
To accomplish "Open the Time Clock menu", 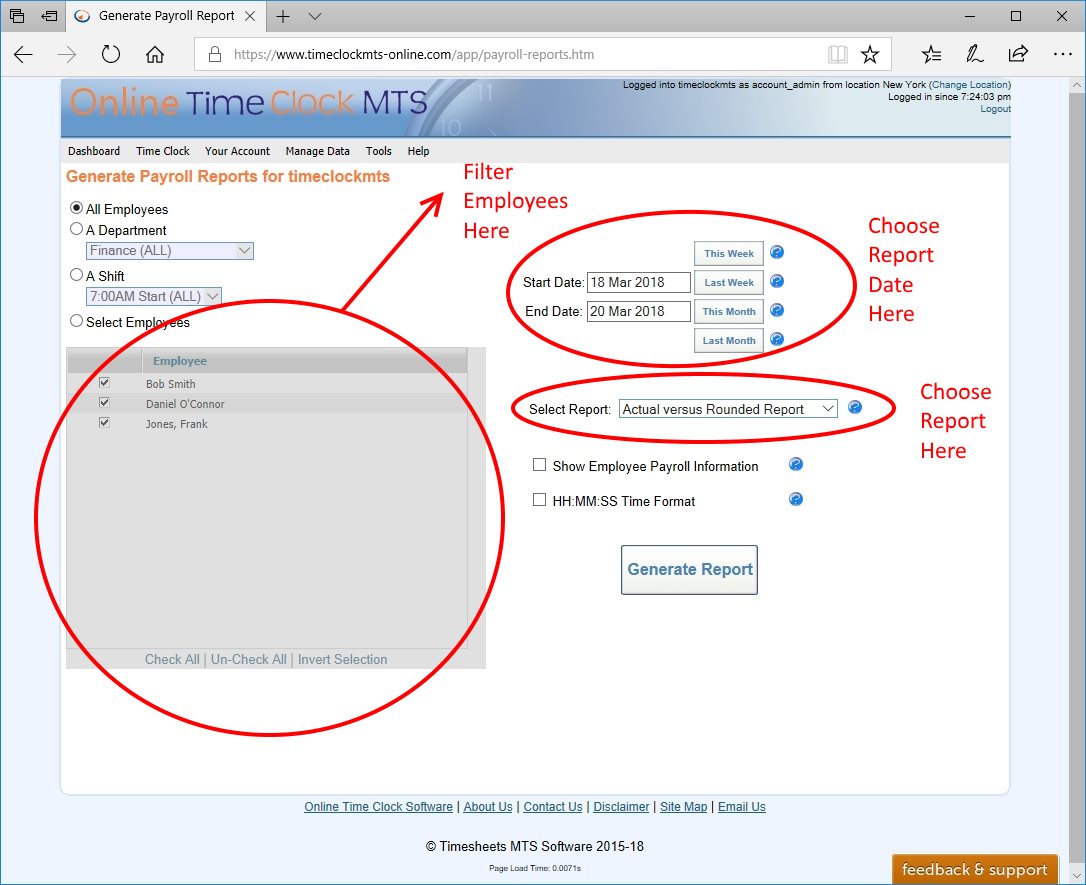I will [163, 151].
